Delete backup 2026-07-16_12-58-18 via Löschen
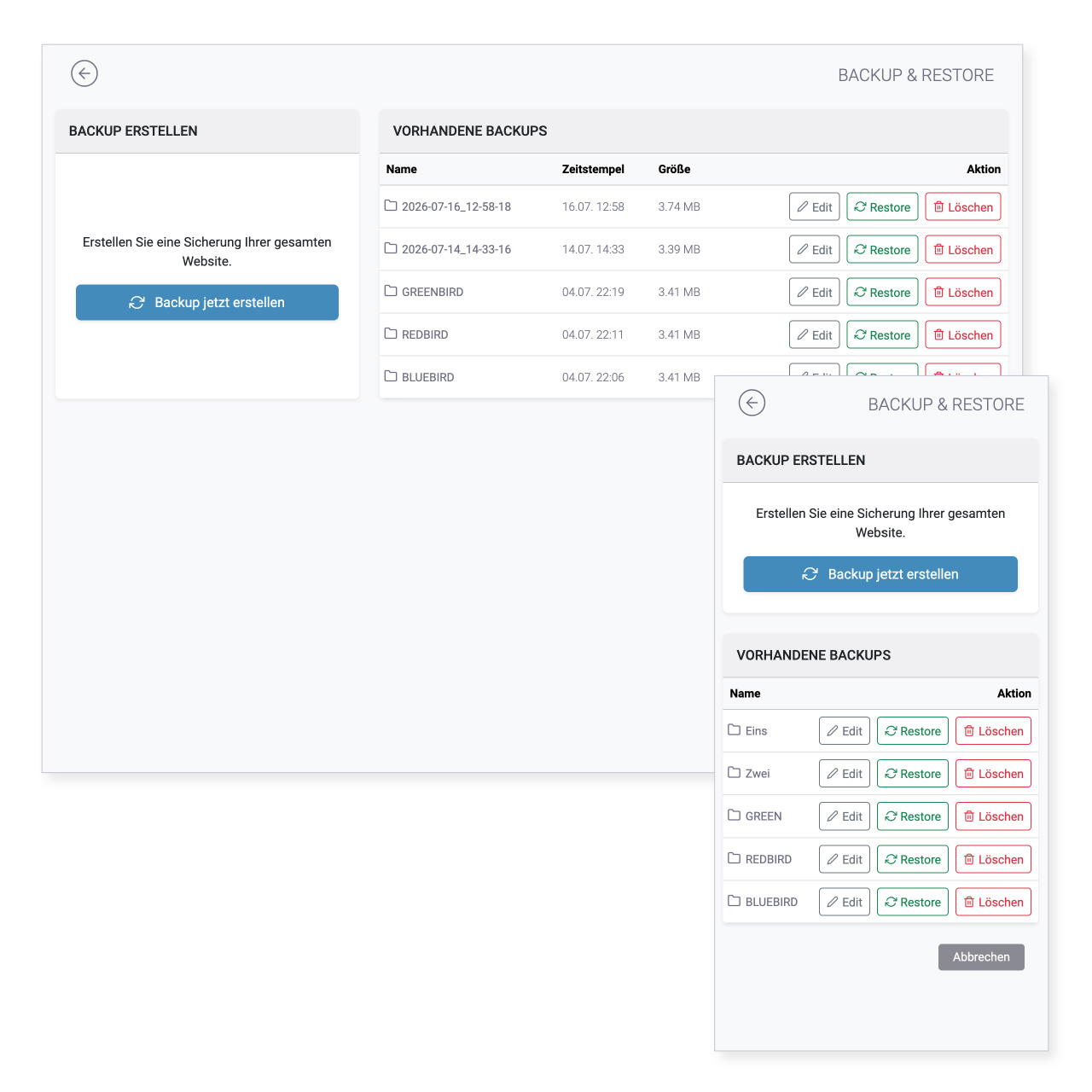 (963, 207)
